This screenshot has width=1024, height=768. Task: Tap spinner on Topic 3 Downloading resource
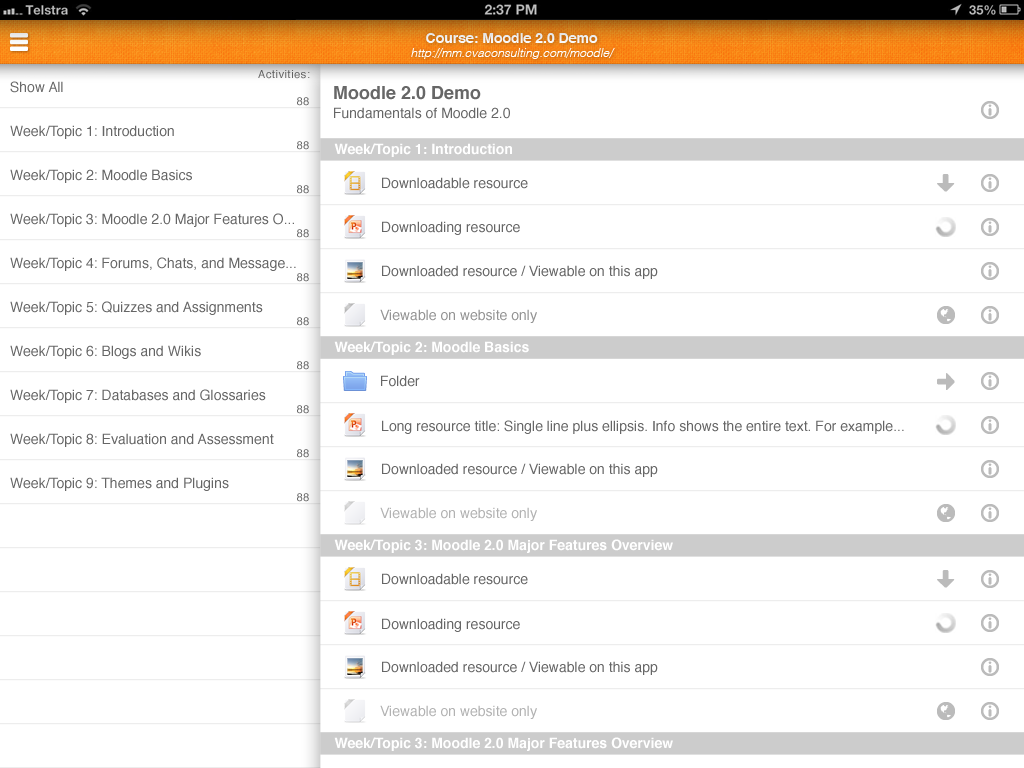945,623
